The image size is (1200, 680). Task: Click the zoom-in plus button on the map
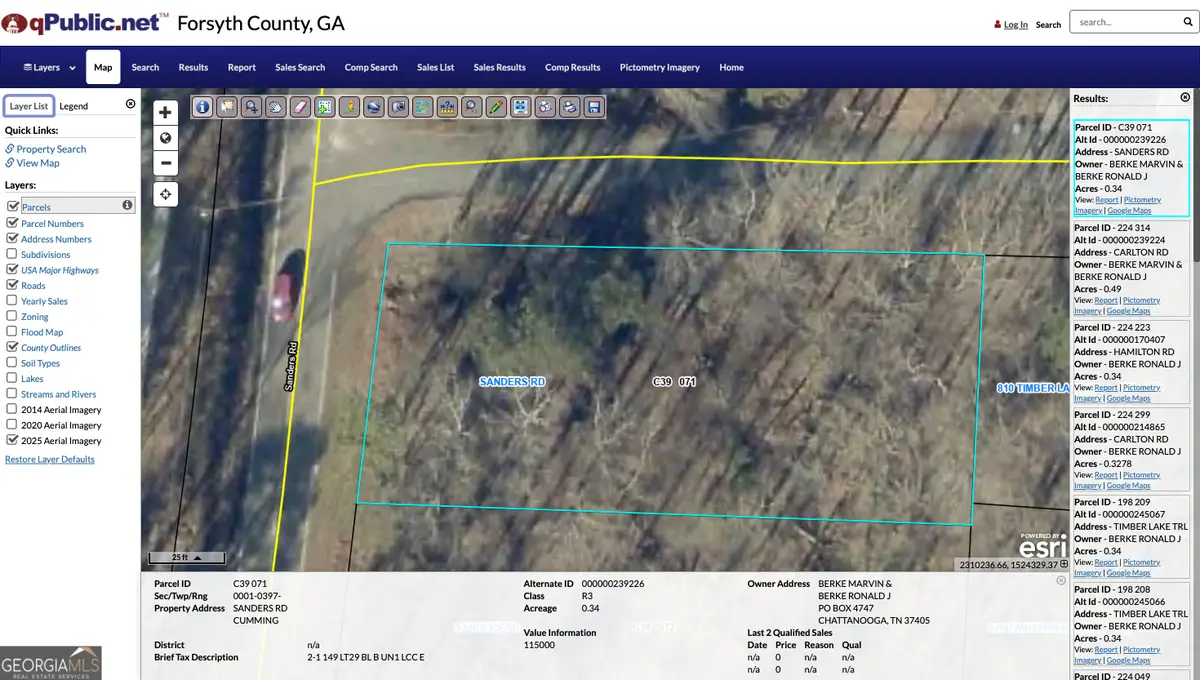pyautogui.click(x=165, y=112)
